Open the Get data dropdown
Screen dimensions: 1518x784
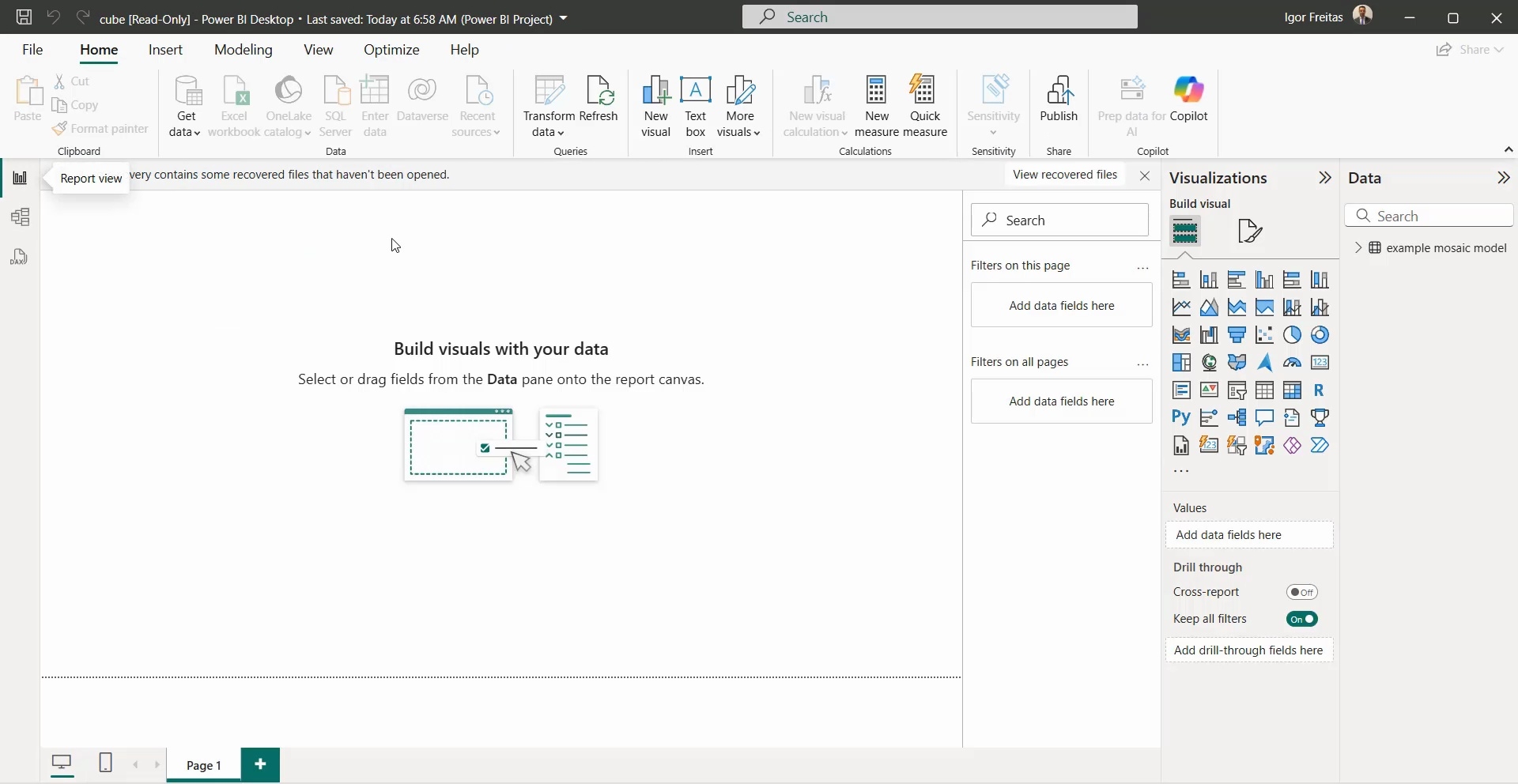[184, 105]
